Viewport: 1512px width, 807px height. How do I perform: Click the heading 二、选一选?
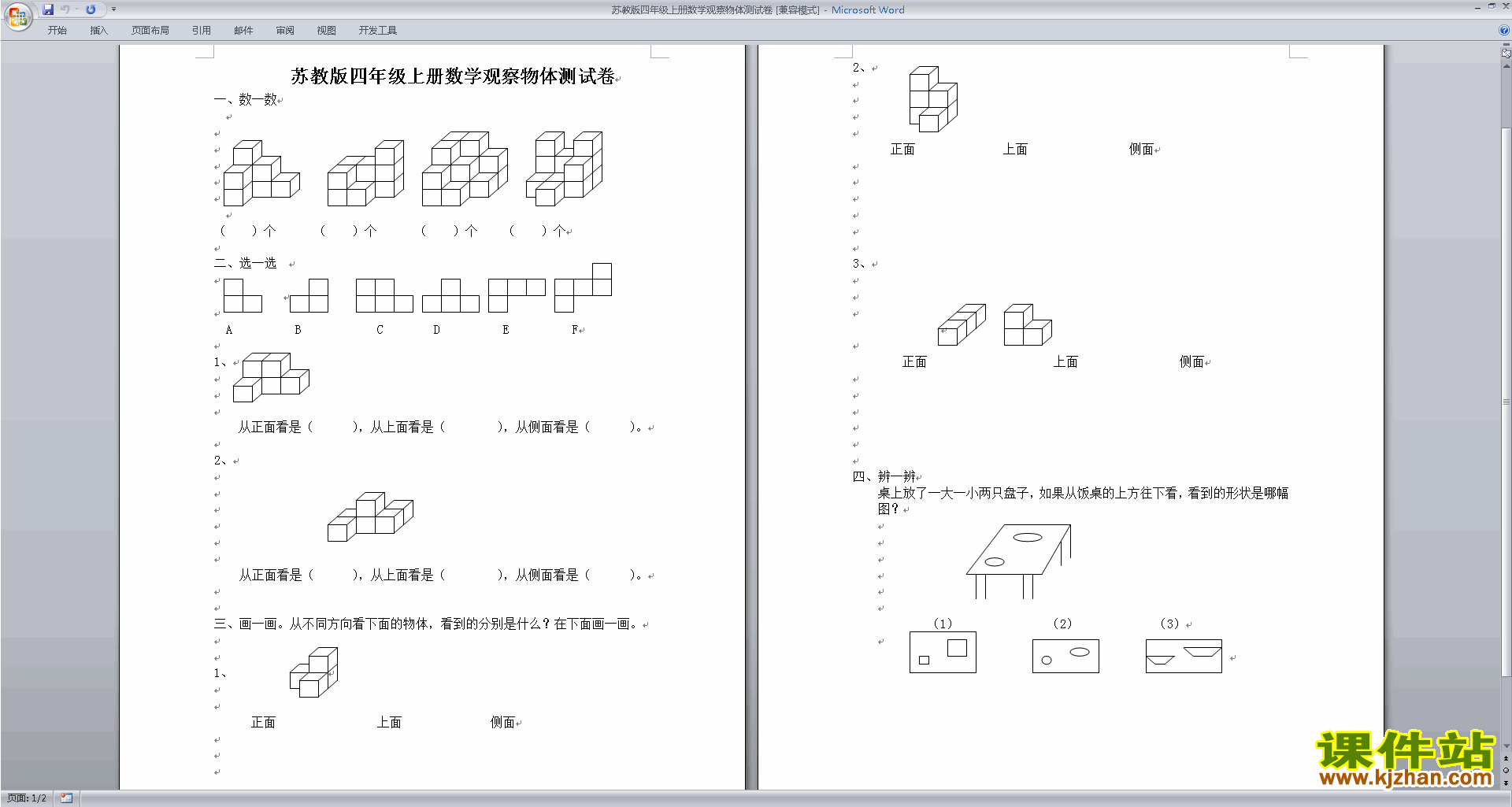[245, 263]
